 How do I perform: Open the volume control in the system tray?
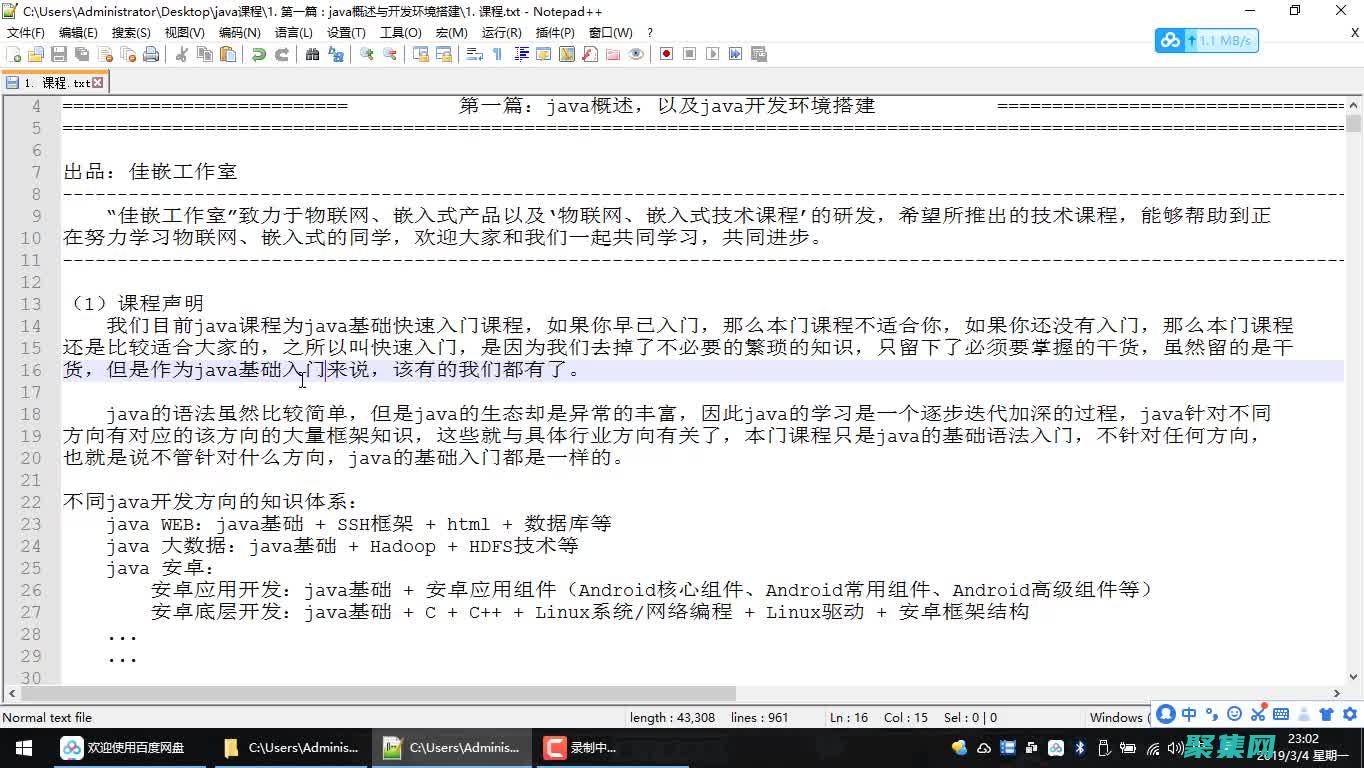coord(1174,747)
